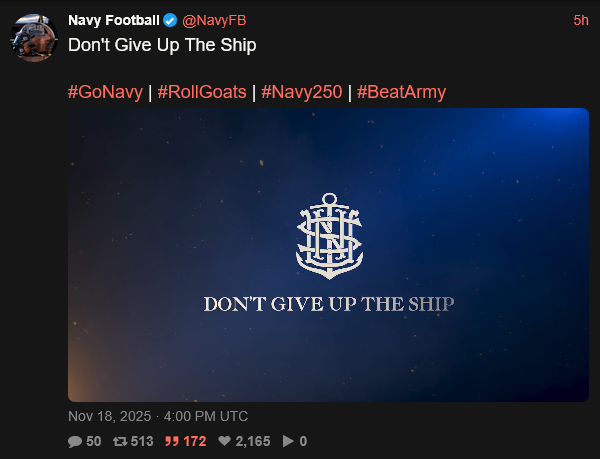Click the red quote marks icon

pos(172,441)
